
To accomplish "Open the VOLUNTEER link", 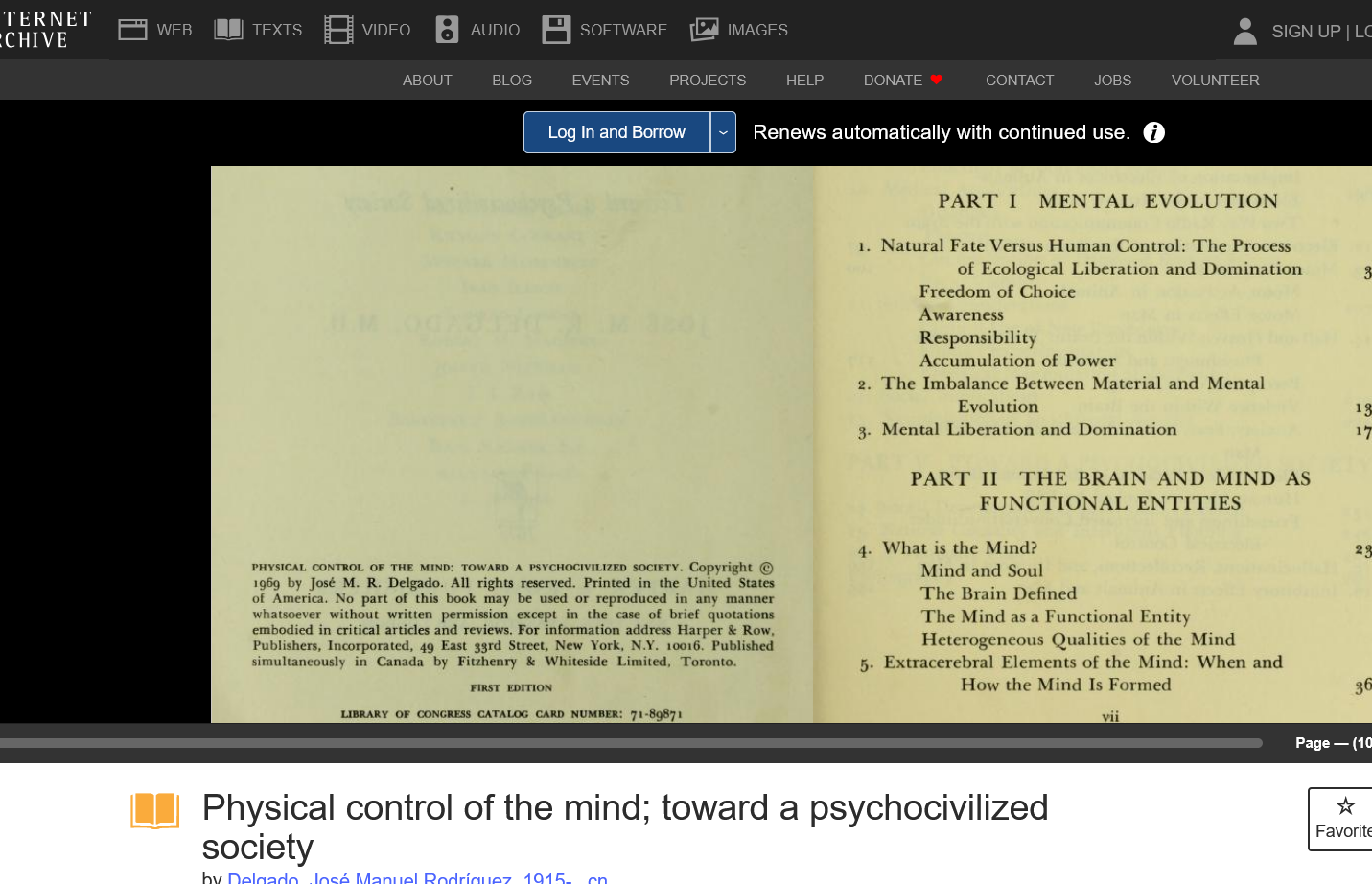I will pyautogui.click(x=1216, y=81).
